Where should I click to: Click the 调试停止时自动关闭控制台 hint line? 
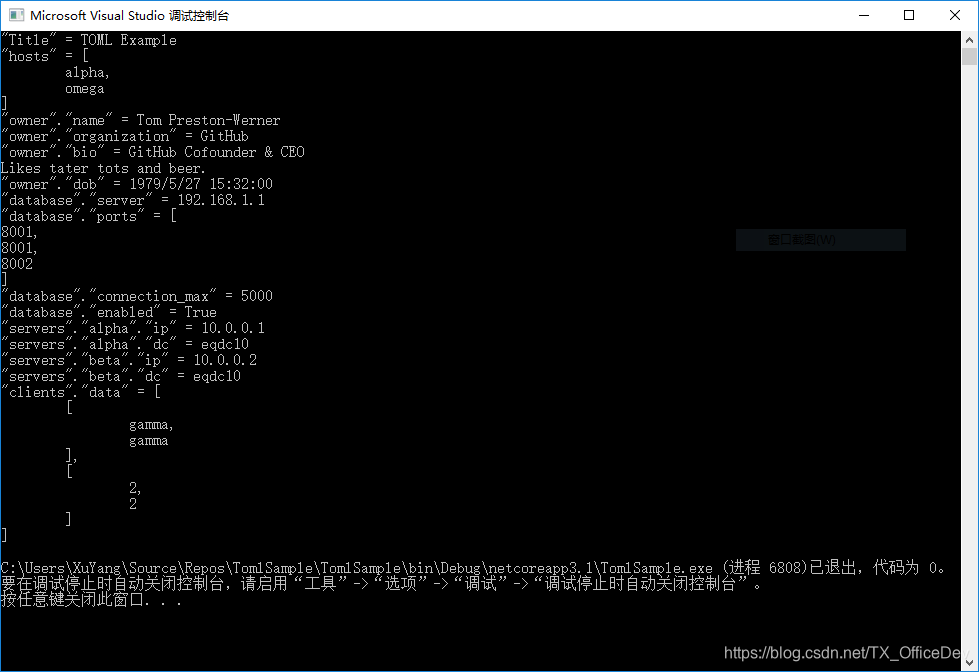381,584
